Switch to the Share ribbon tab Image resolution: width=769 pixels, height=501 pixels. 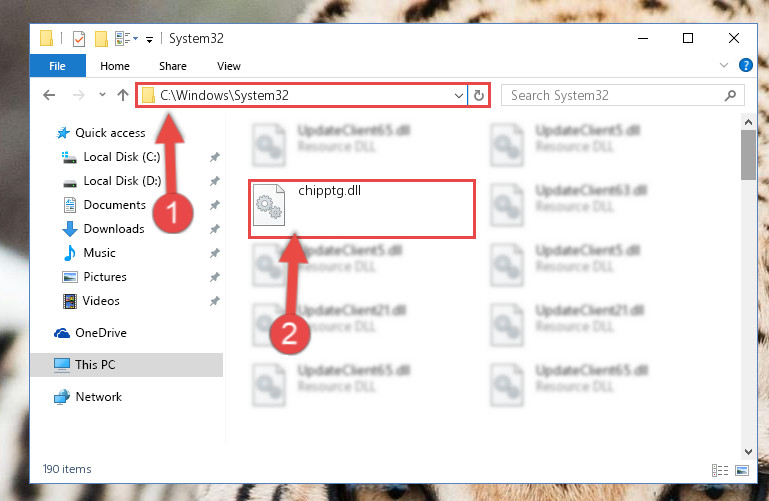[173, 66]
